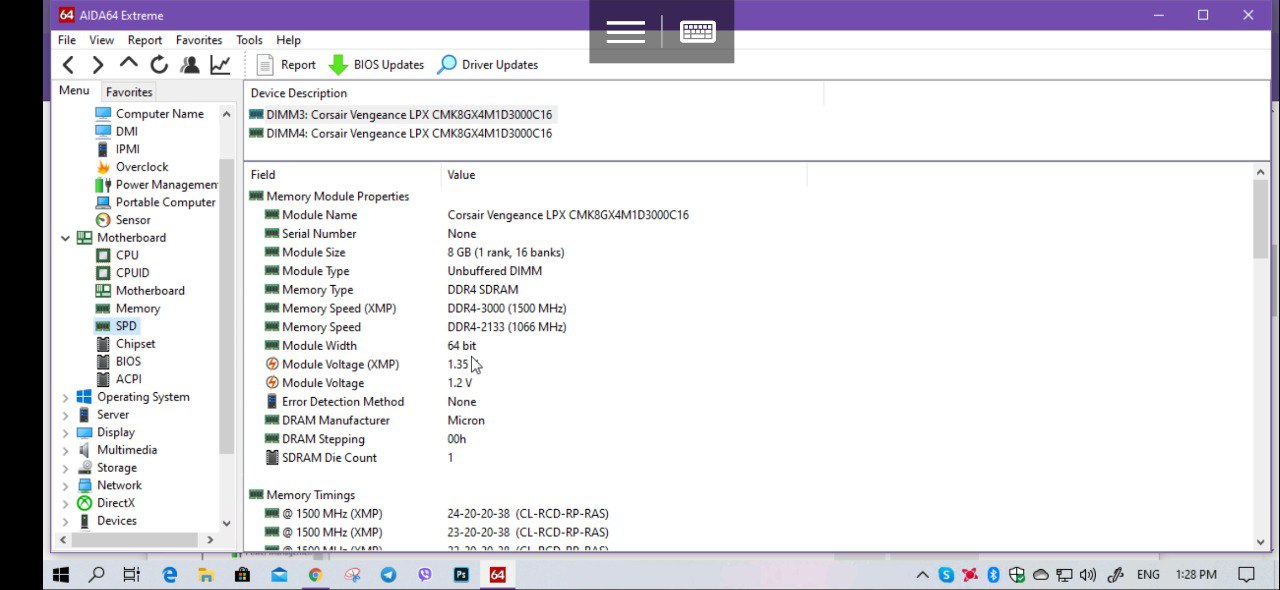Switch to the Menu tab in sidebar

point(74,91)
